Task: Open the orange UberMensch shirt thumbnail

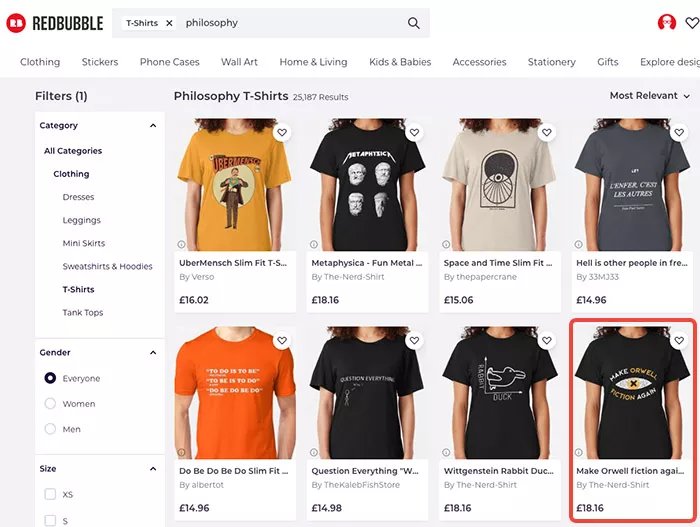Action: tap(235, 184)
